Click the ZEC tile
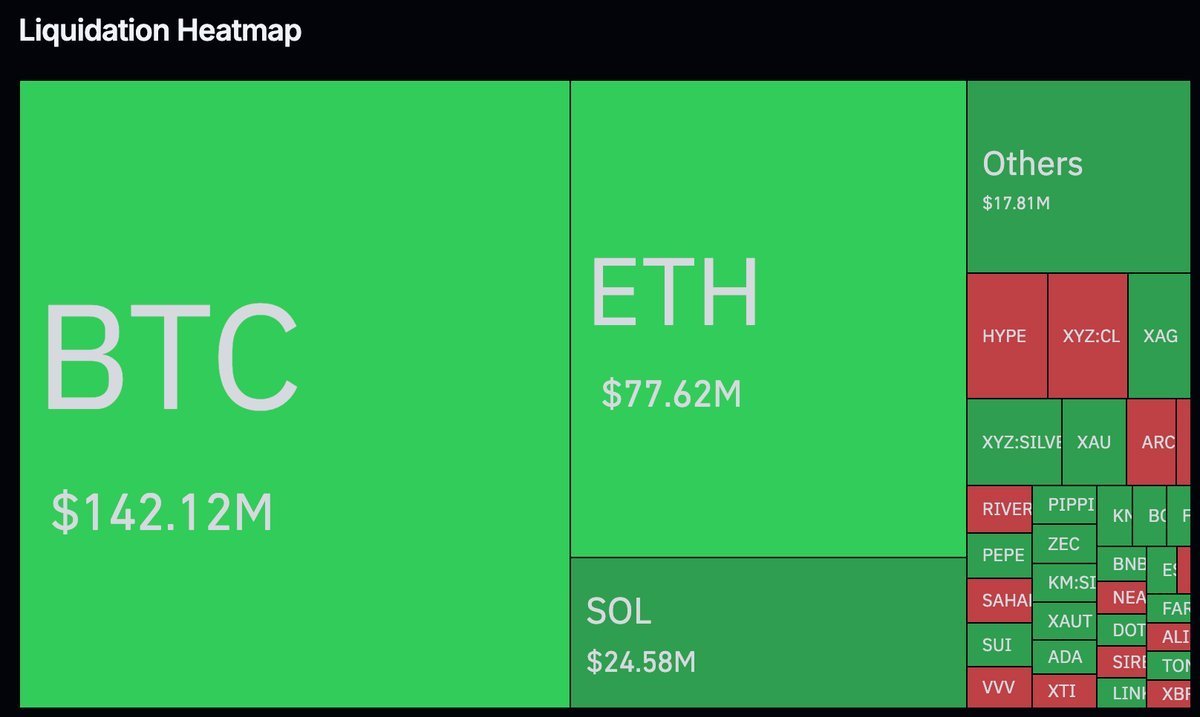1200x717 pixels. 1065,544
